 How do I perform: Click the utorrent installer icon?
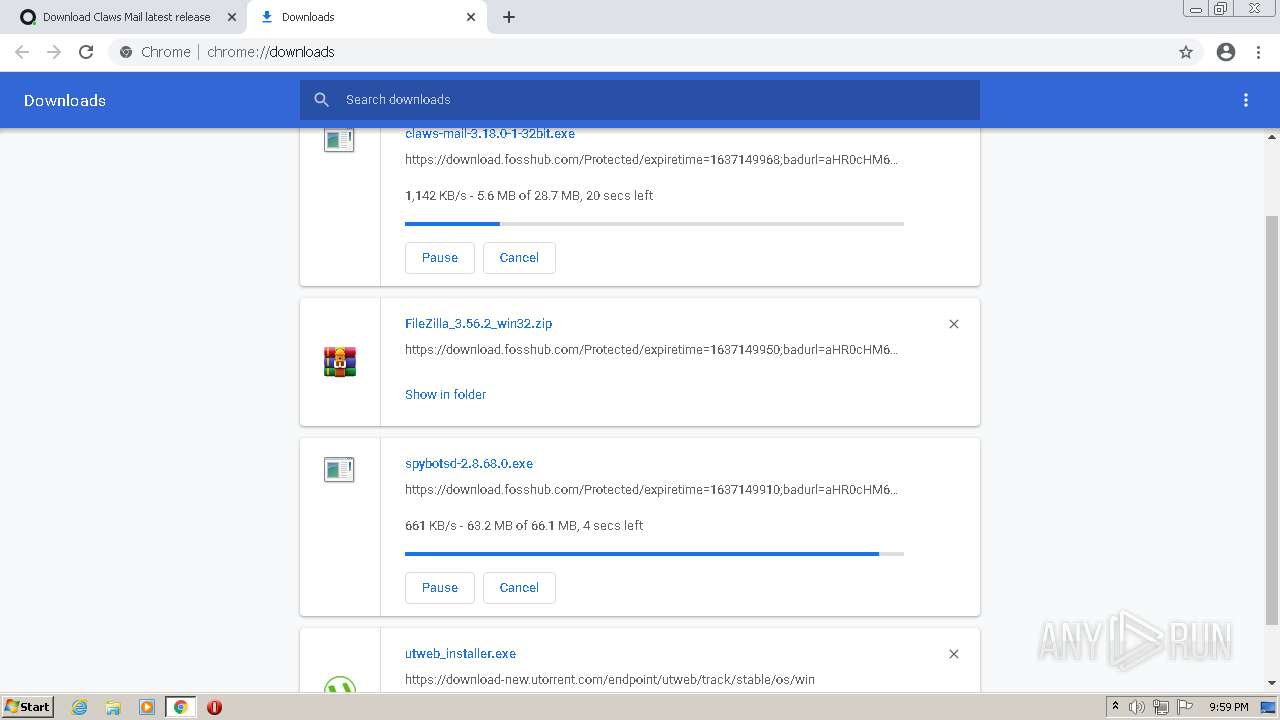[340, 684]
